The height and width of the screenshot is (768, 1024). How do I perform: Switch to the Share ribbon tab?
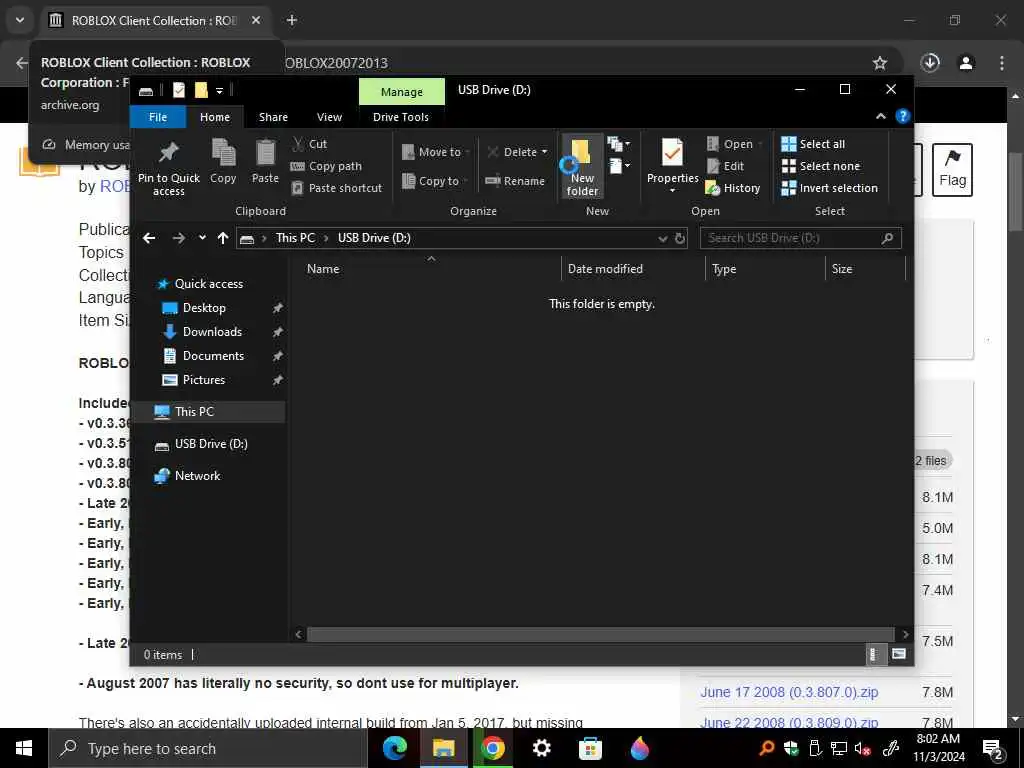click(x=273, y=117)
